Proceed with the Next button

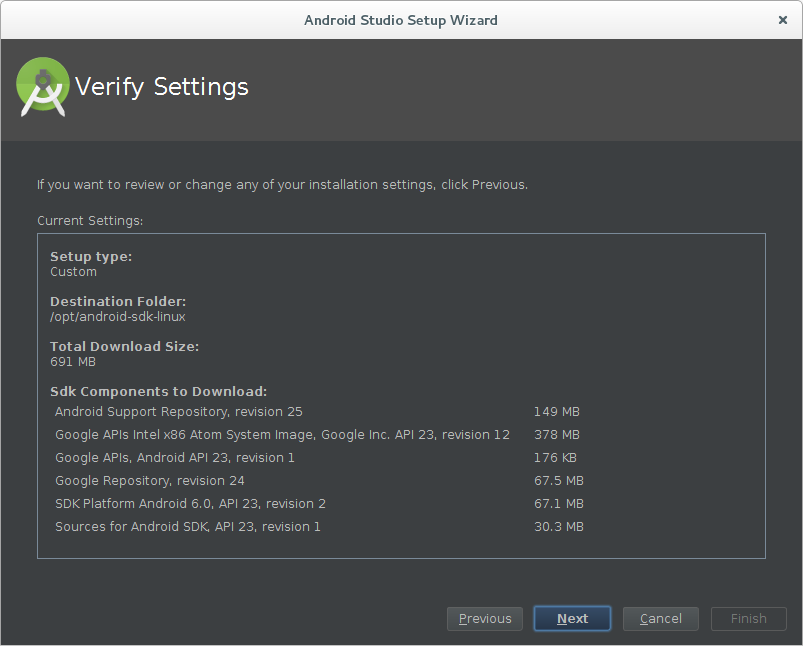[572, 619]
